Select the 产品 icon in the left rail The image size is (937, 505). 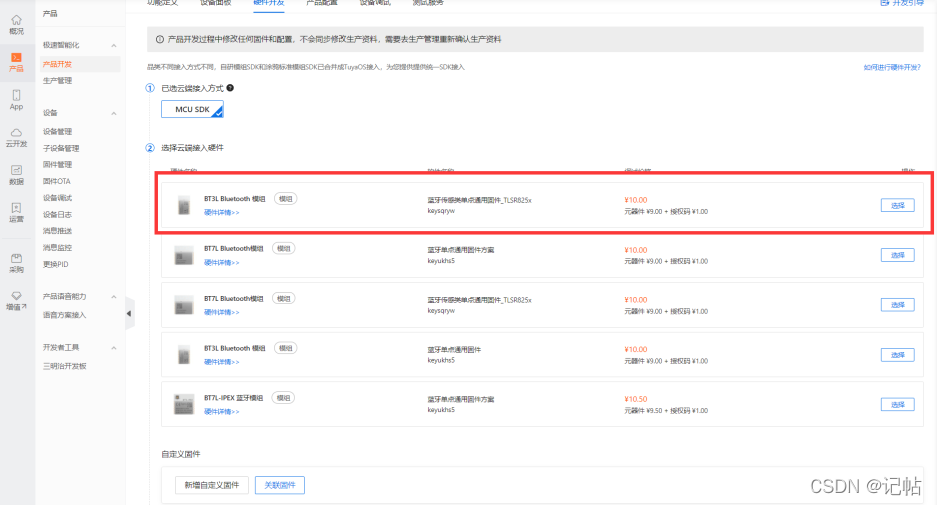[16, 57]
